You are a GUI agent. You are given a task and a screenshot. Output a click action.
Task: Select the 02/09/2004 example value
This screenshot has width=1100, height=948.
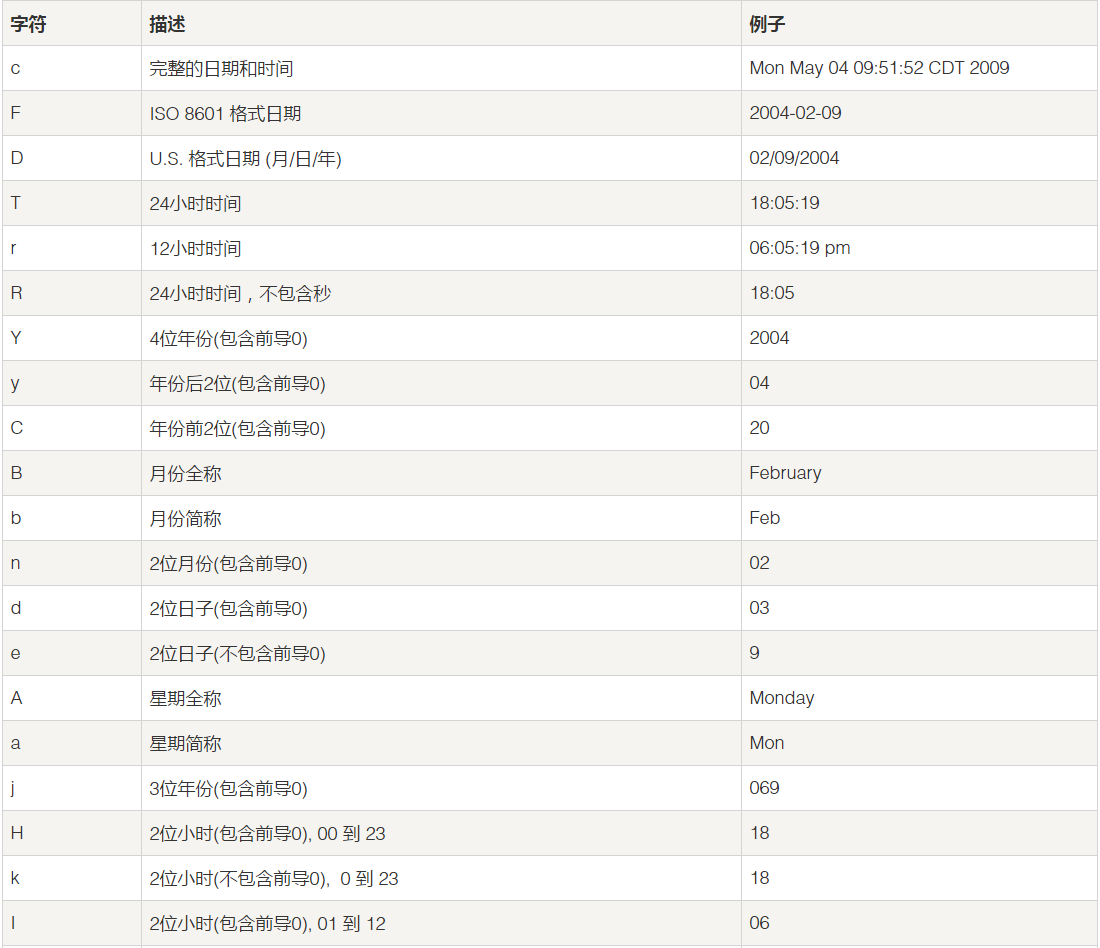click(x=794, y=158)
